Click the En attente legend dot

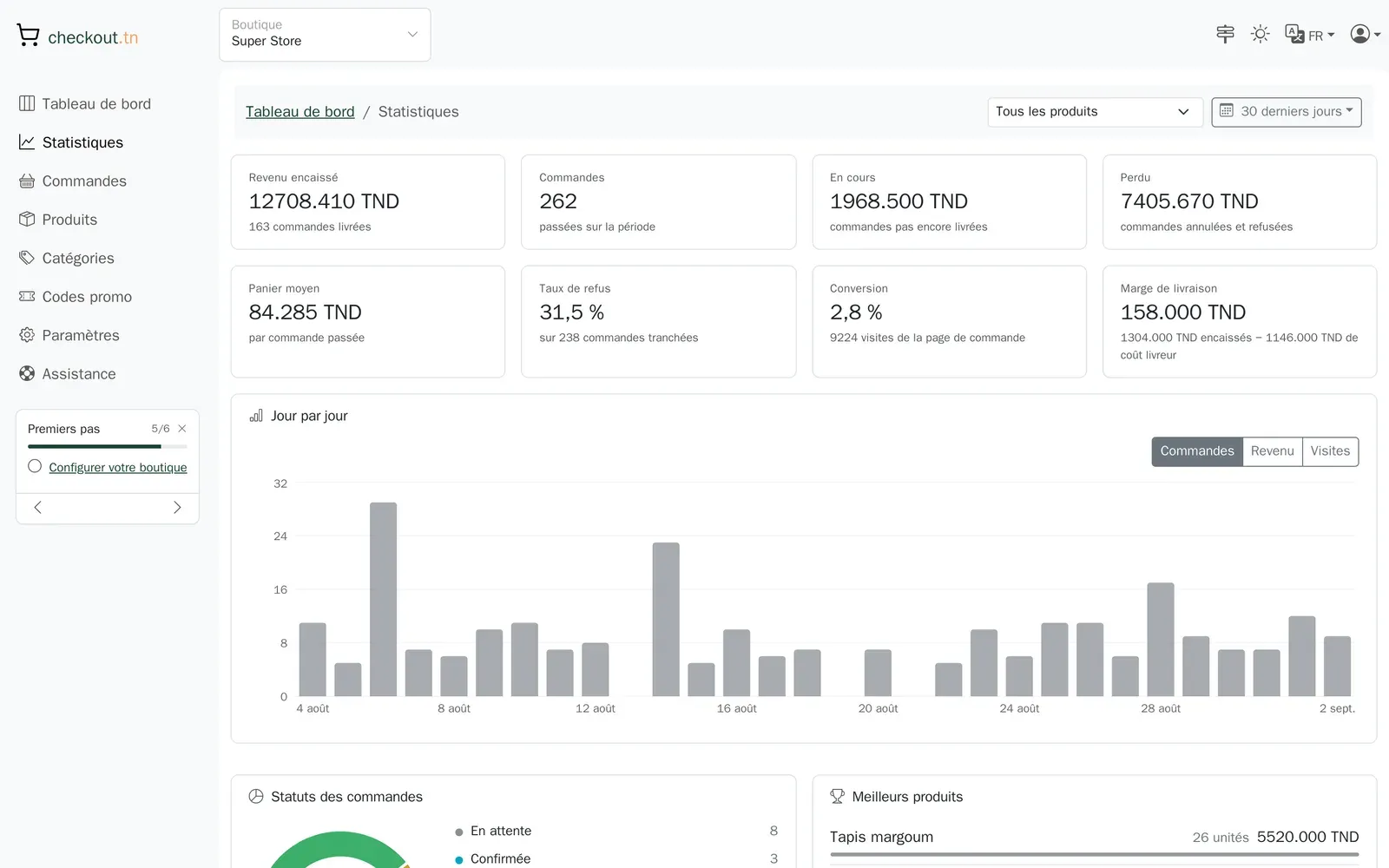click(459, 832)
